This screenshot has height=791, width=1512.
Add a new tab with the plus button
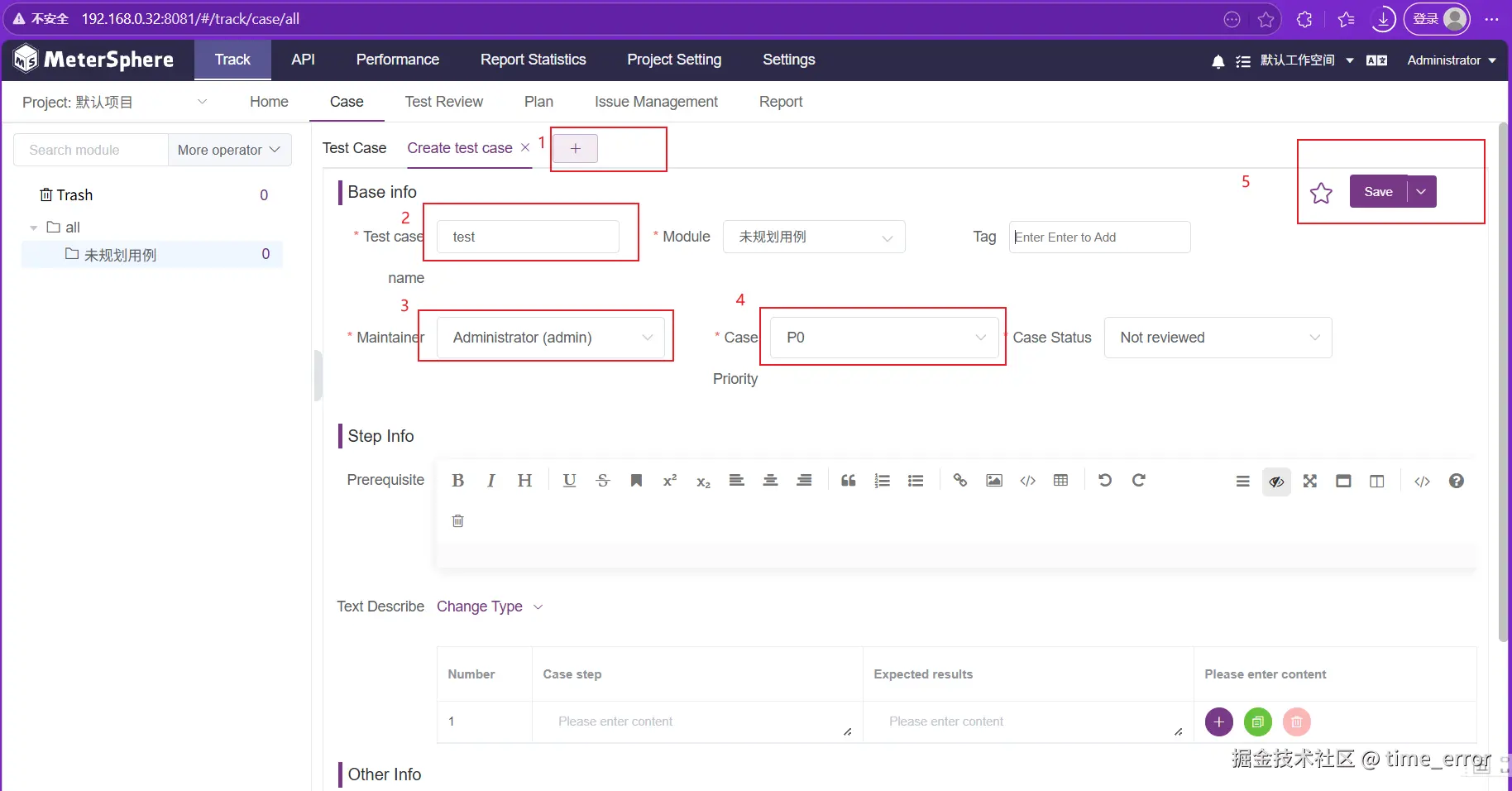tap(575, 148)
